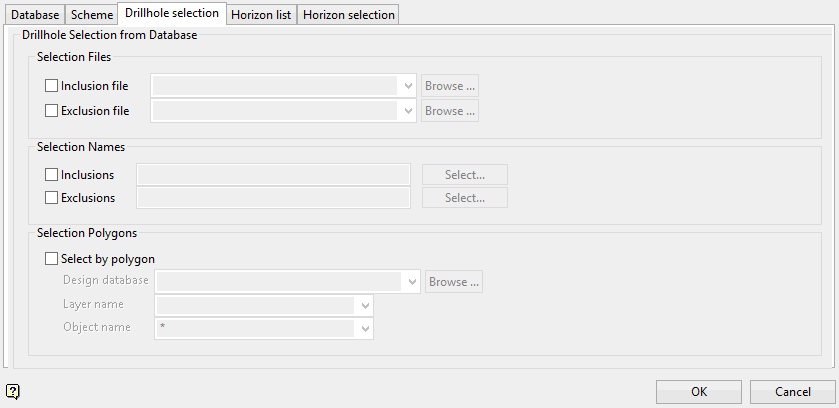Click Browse for the Inclusion file
The image size is (839, 408).
point(450,86)
